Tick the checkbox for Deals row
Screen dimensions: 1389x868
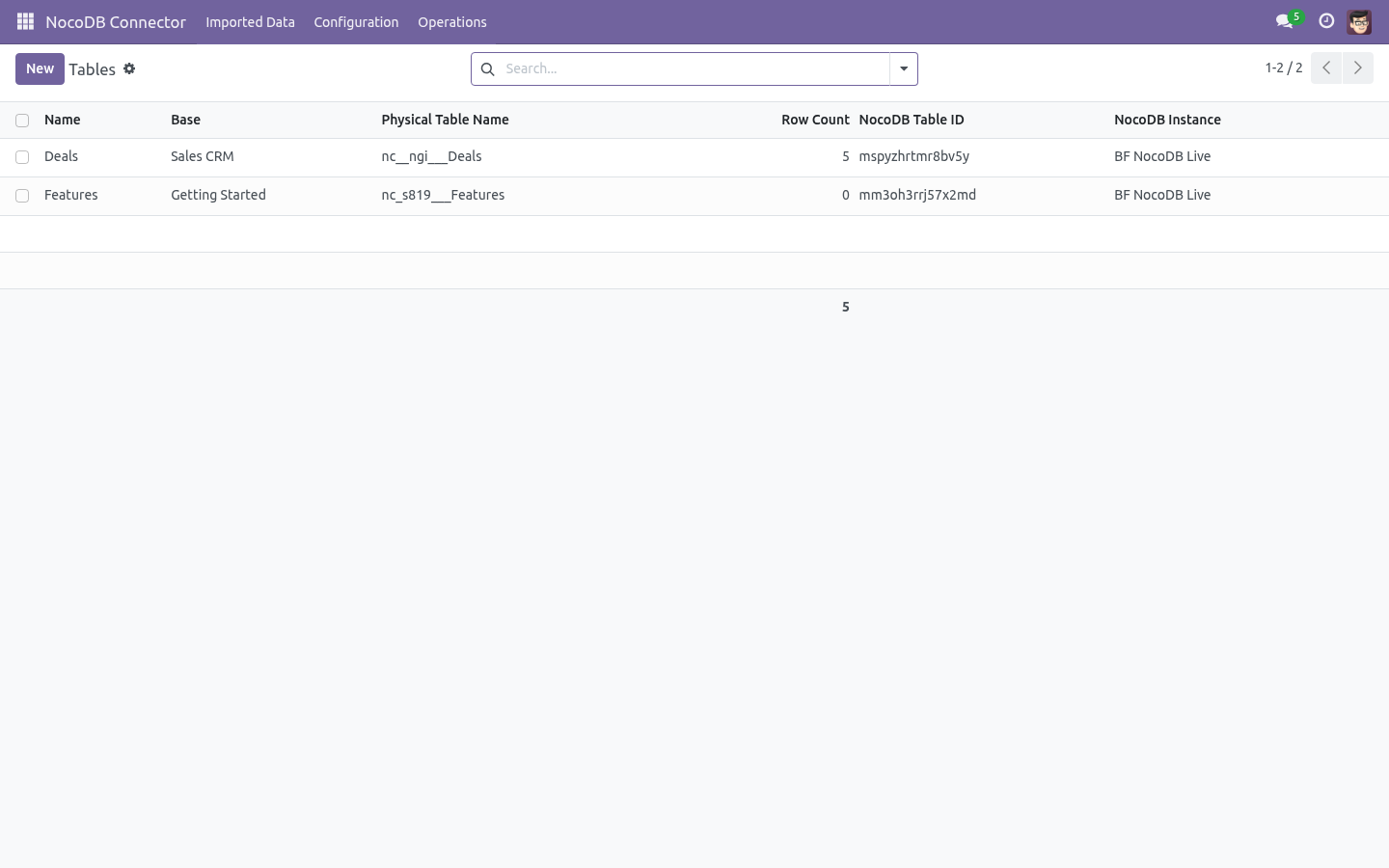(x=22, y=157)
